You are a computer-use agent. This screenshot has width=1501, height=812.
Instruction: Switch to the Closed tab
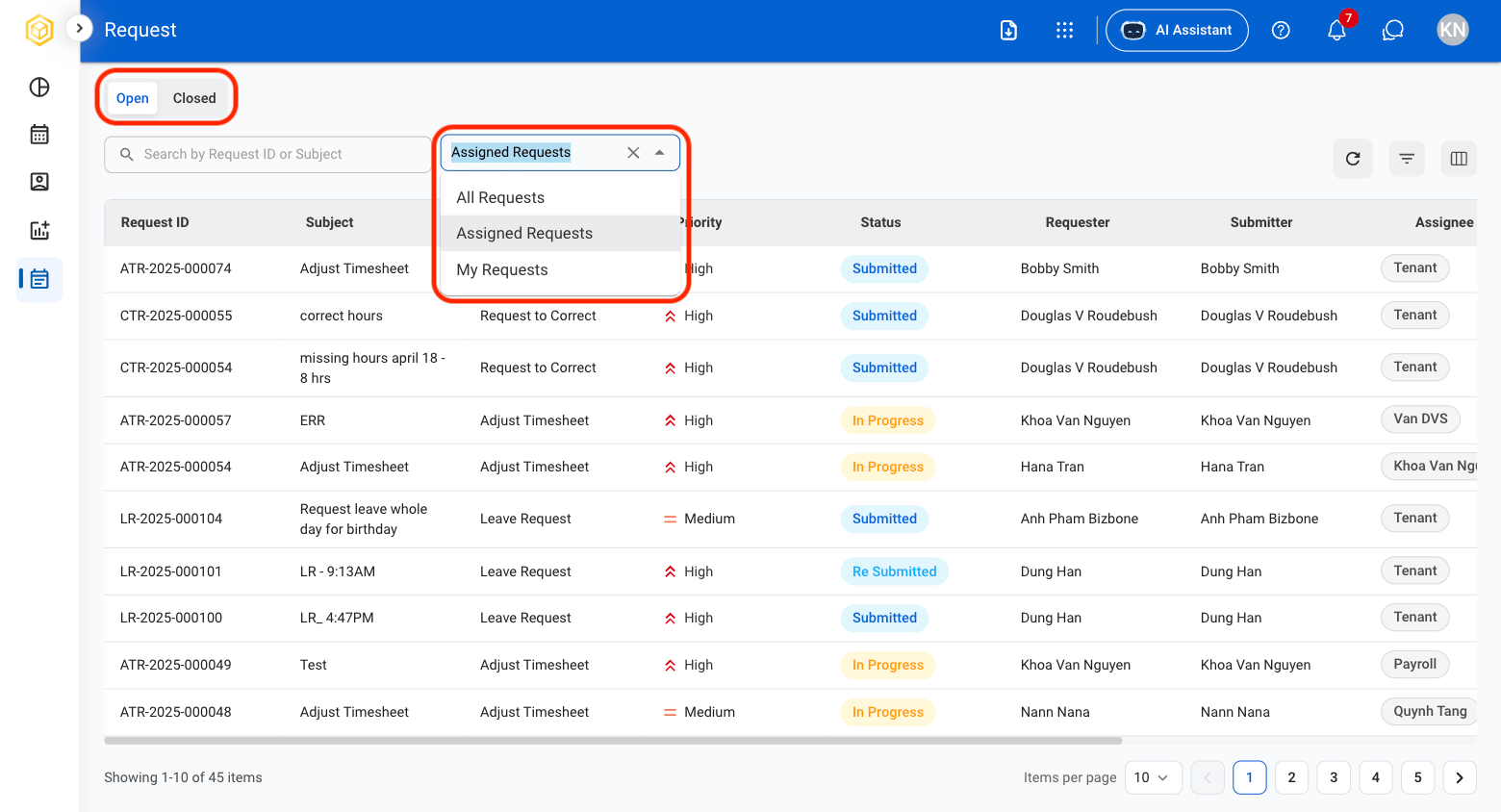(194, 98)
